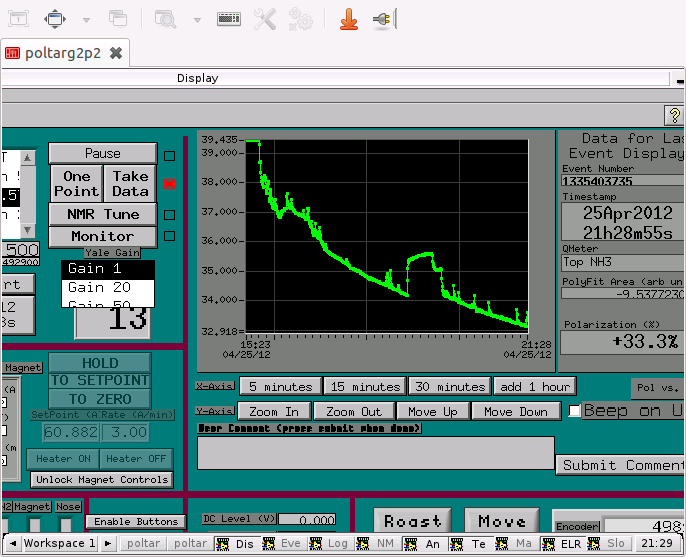Click the Pause button
Screen dimensions: 686x557
coord(102,153)
